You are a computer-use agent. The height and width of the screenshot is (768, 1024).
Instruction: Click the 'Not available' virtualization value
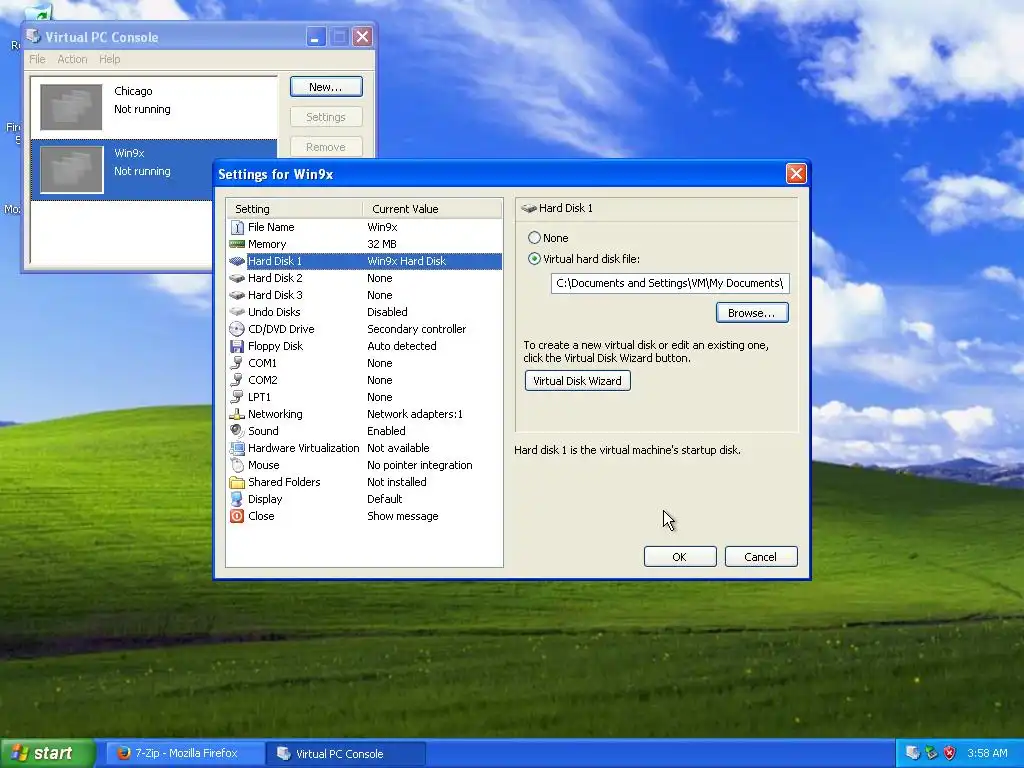[x=398, y=448]
